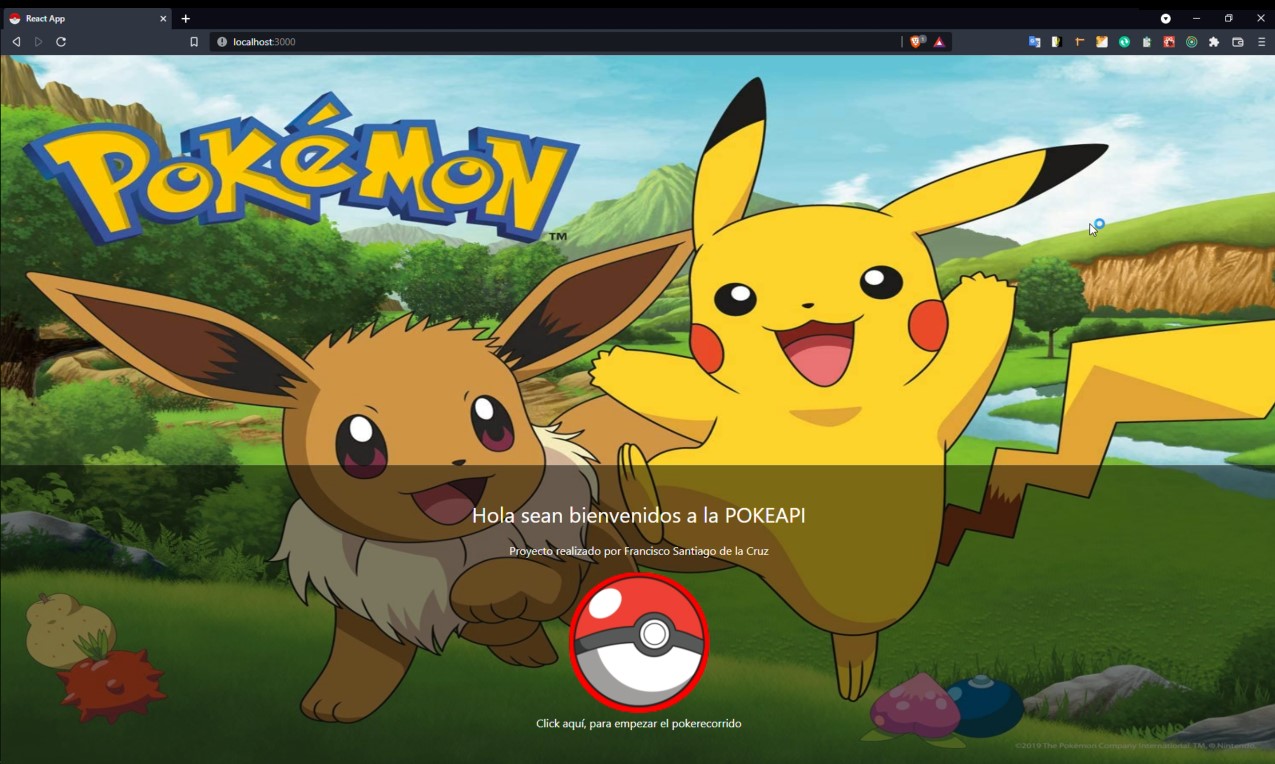Image resolution: width=1275 pixels, height=764 pixels.
Task: View site security info icon
Action: 222,42
